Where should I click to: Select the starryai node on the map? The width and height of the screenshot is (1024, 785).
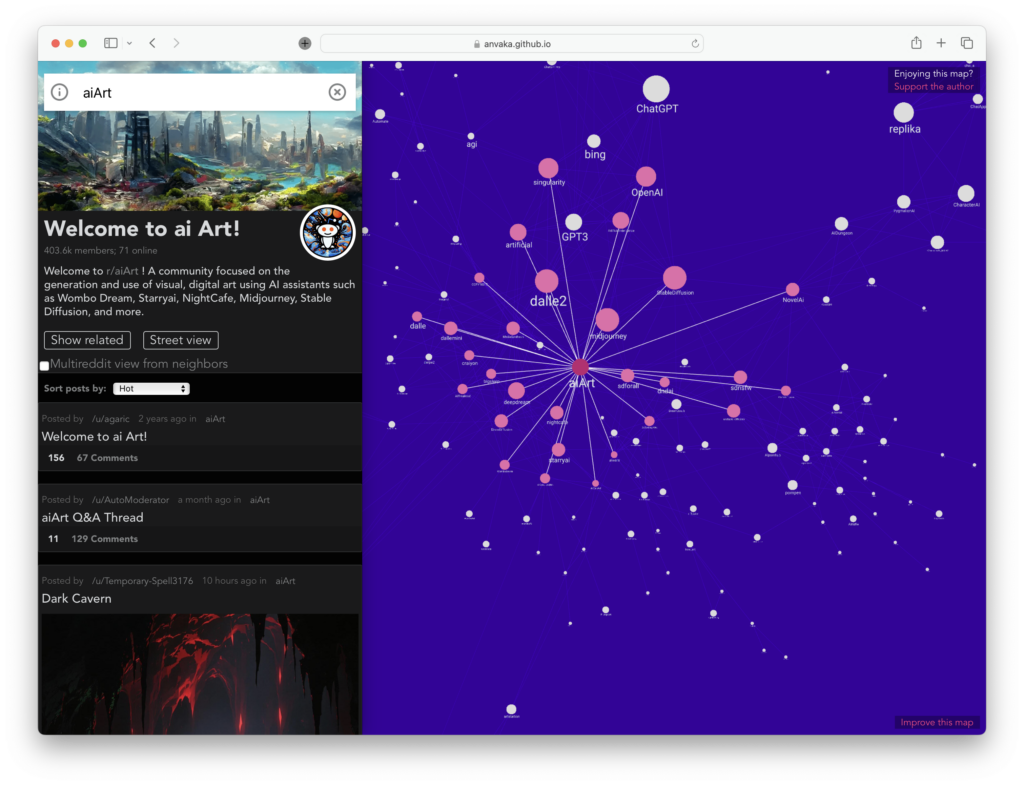(558, 449)
